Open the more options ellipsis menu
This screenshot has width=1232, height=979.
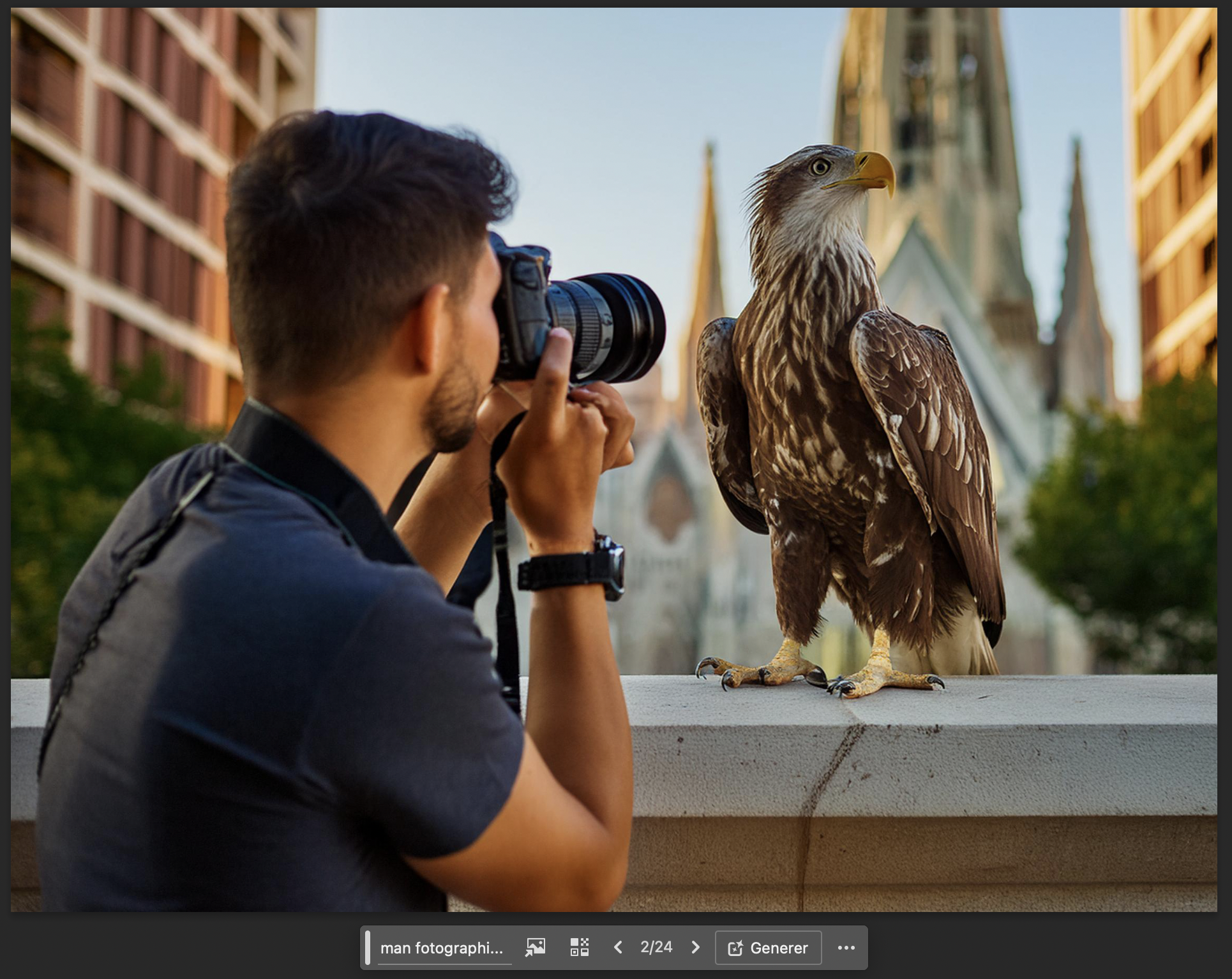(x=847, y=948)
